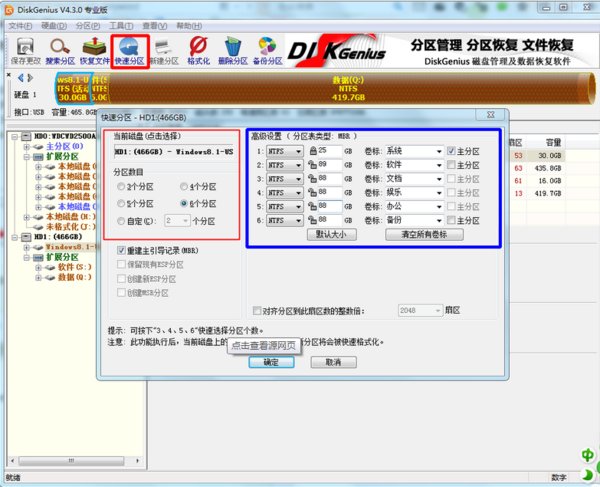
Task: Open file system dropdown for partition 1
Action: [285, 151]
